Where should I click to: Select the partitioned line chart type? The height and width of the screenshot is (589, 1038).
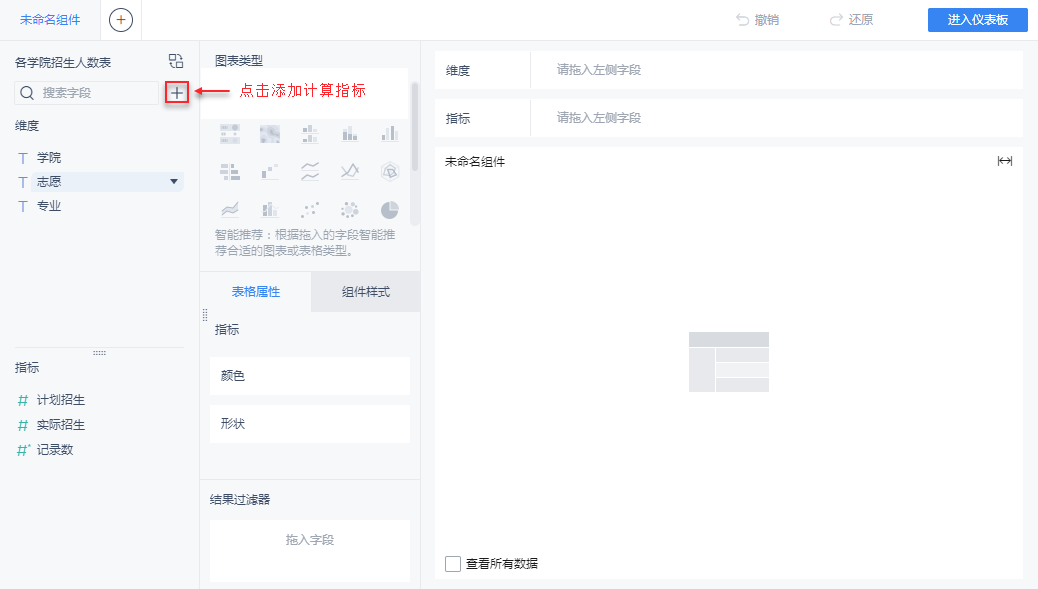pyautogui.click(x=310, y=172)
